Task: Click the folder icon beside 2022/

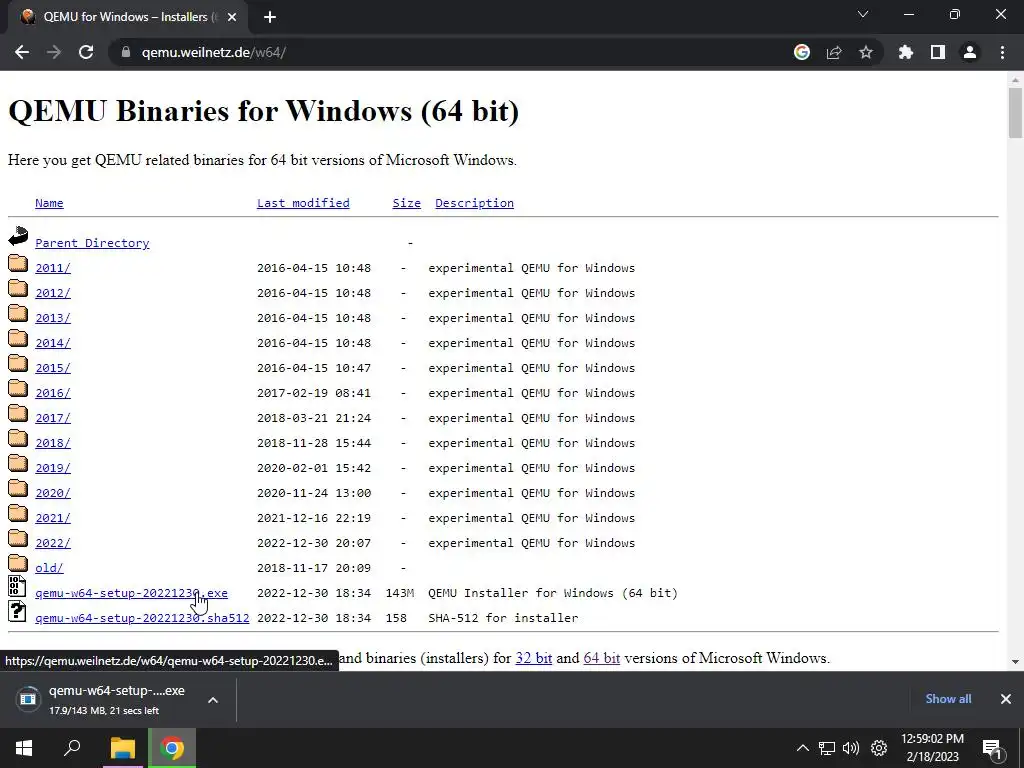Action: (18, 539)
